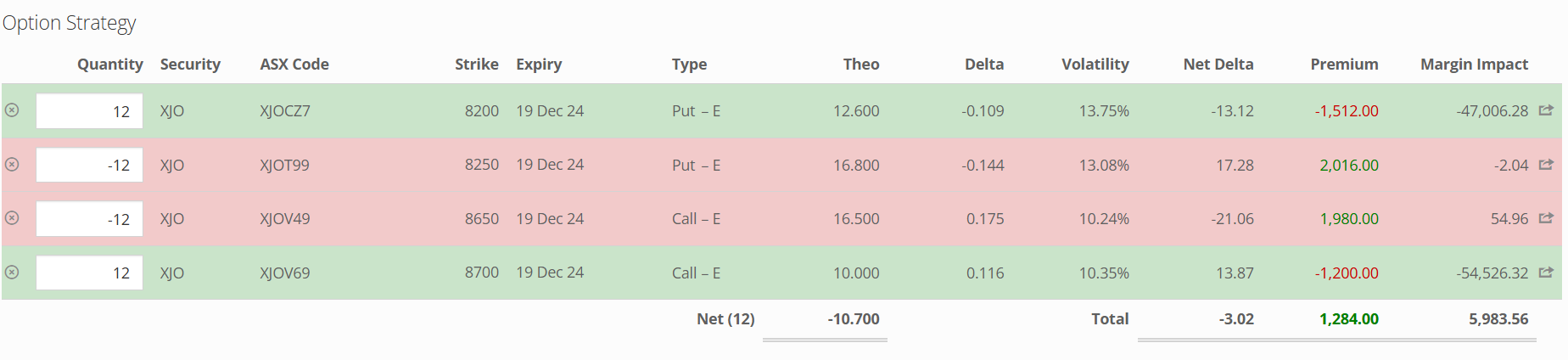This screenshot has height=360, width=1568.
Task: Select the XJOV49 ASX code cell
Action: 285,219
